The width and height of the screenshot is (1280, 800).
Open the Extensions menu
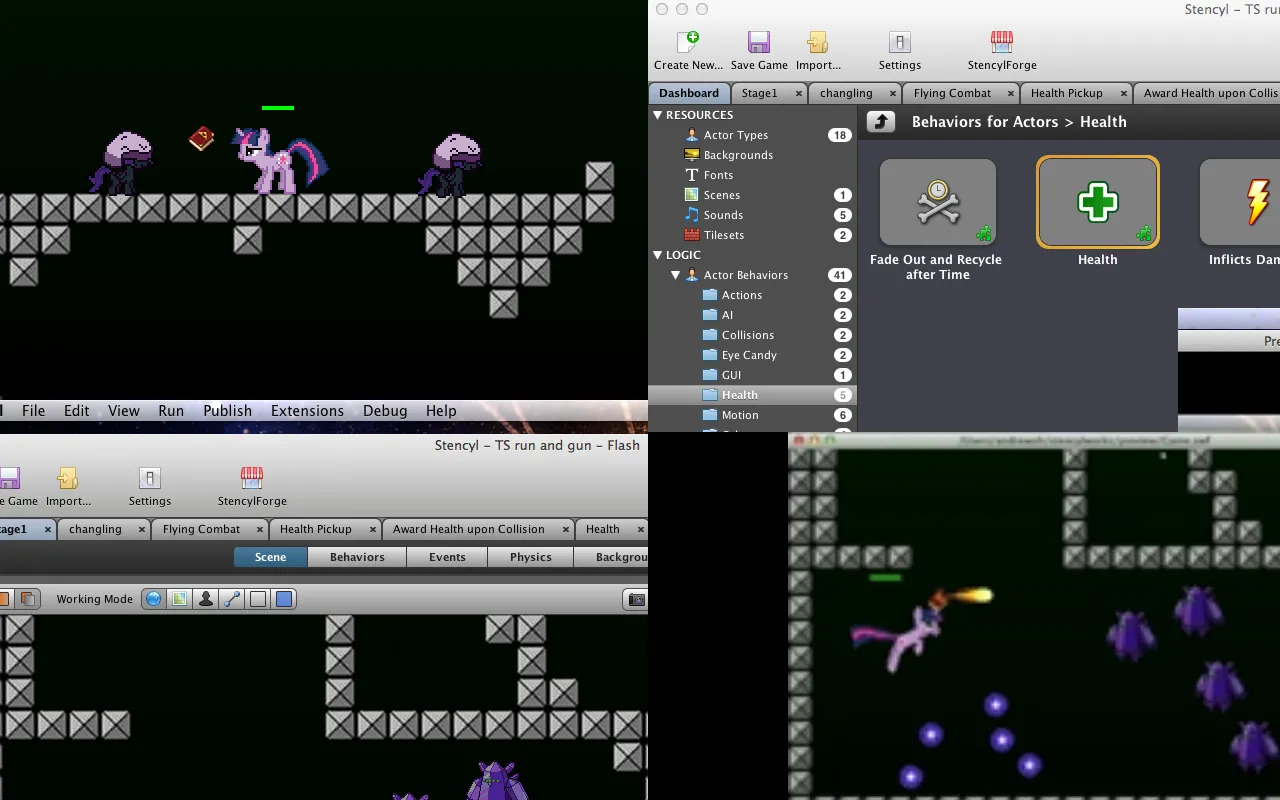click(307, 410)
